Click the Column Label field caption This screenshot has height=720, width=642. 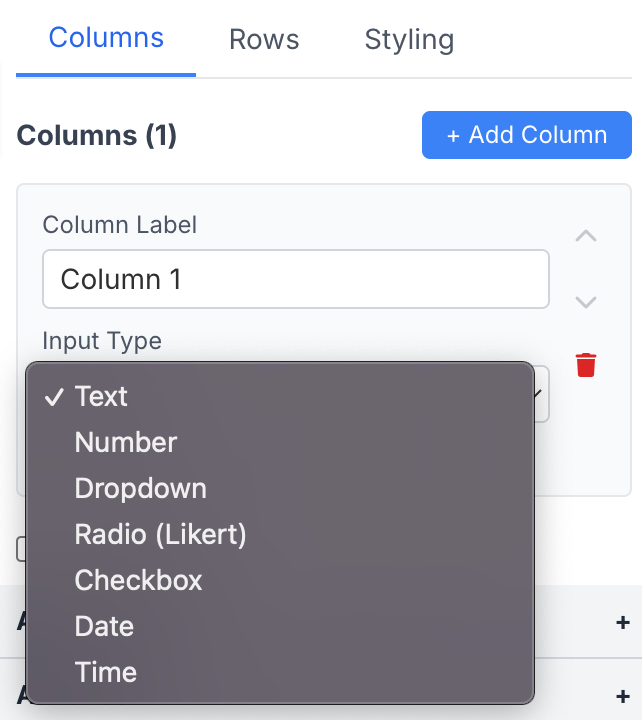119,225
